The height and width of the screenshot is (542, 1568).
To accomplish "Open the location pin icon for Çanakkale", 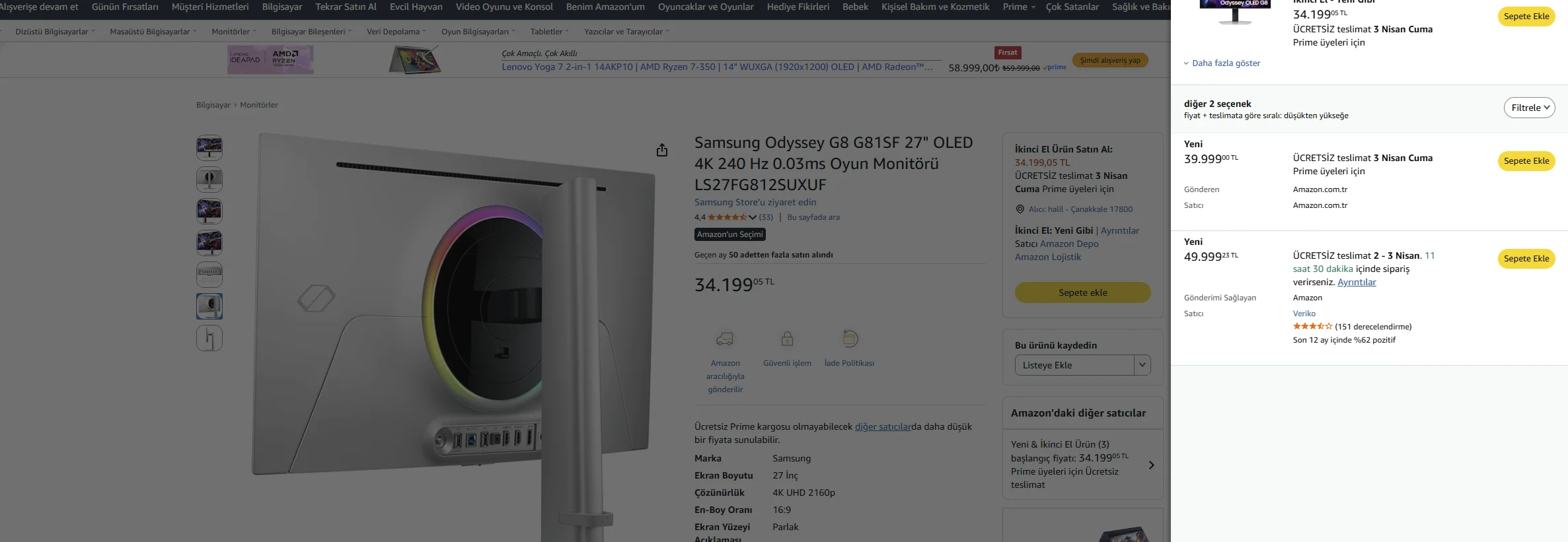I will coord(1020,209).
